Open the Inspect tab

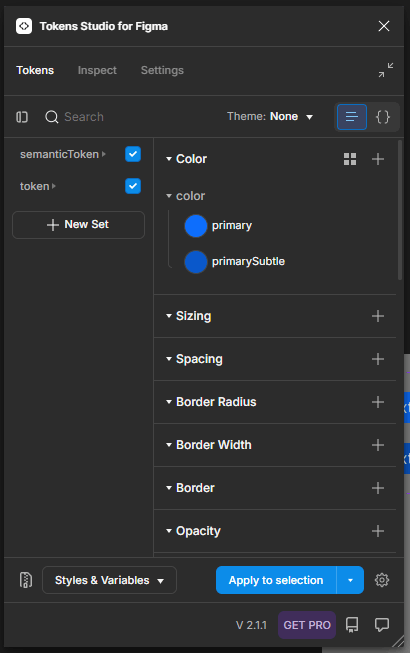97,70
